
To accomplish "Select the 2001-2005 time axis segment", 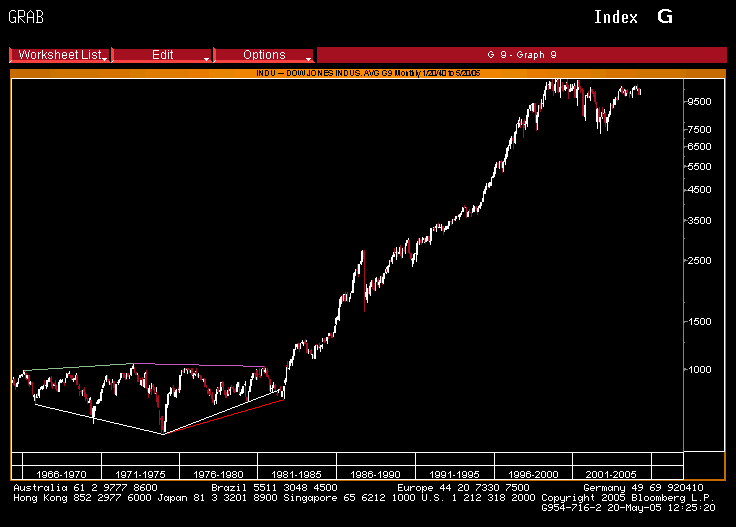I will 611,473.
